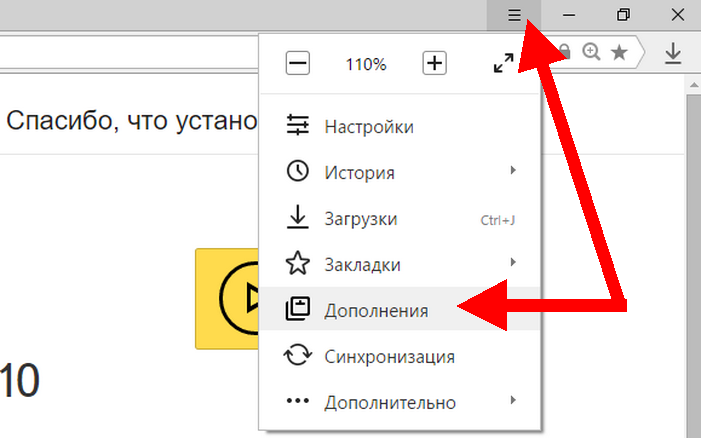Expand the Дополнительно submenu arrow
Screen dimensions: 701x438
(x=513, y=401)
